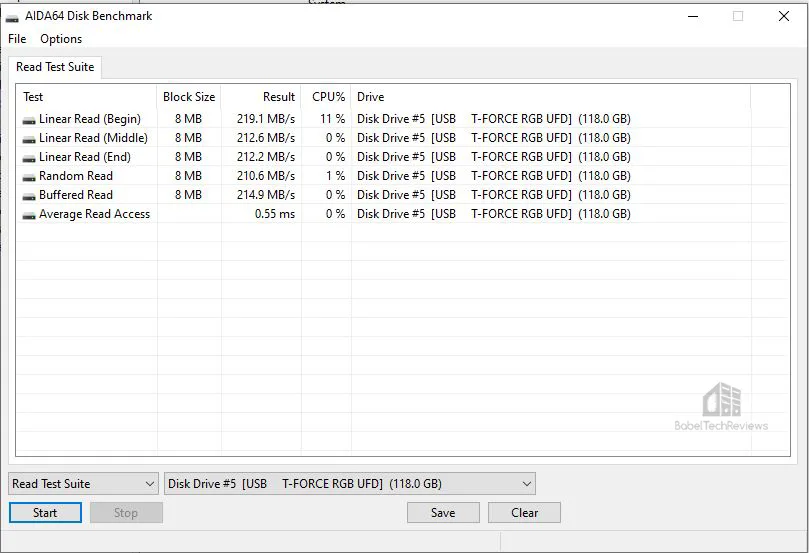Click the drive icon beside Random Read
This screenshot has width=809, height=553.
(x=29, y=177)
